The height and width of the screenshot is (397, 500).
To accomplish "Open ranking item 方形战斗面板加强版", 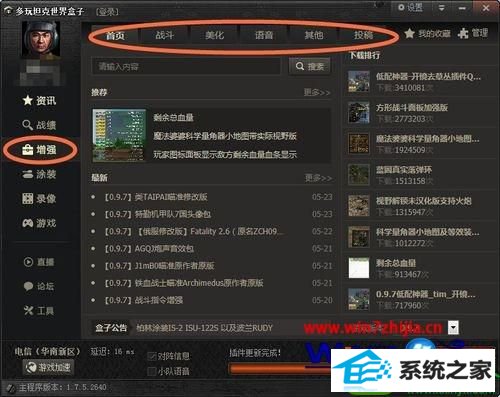I will (x=412, y=108).
